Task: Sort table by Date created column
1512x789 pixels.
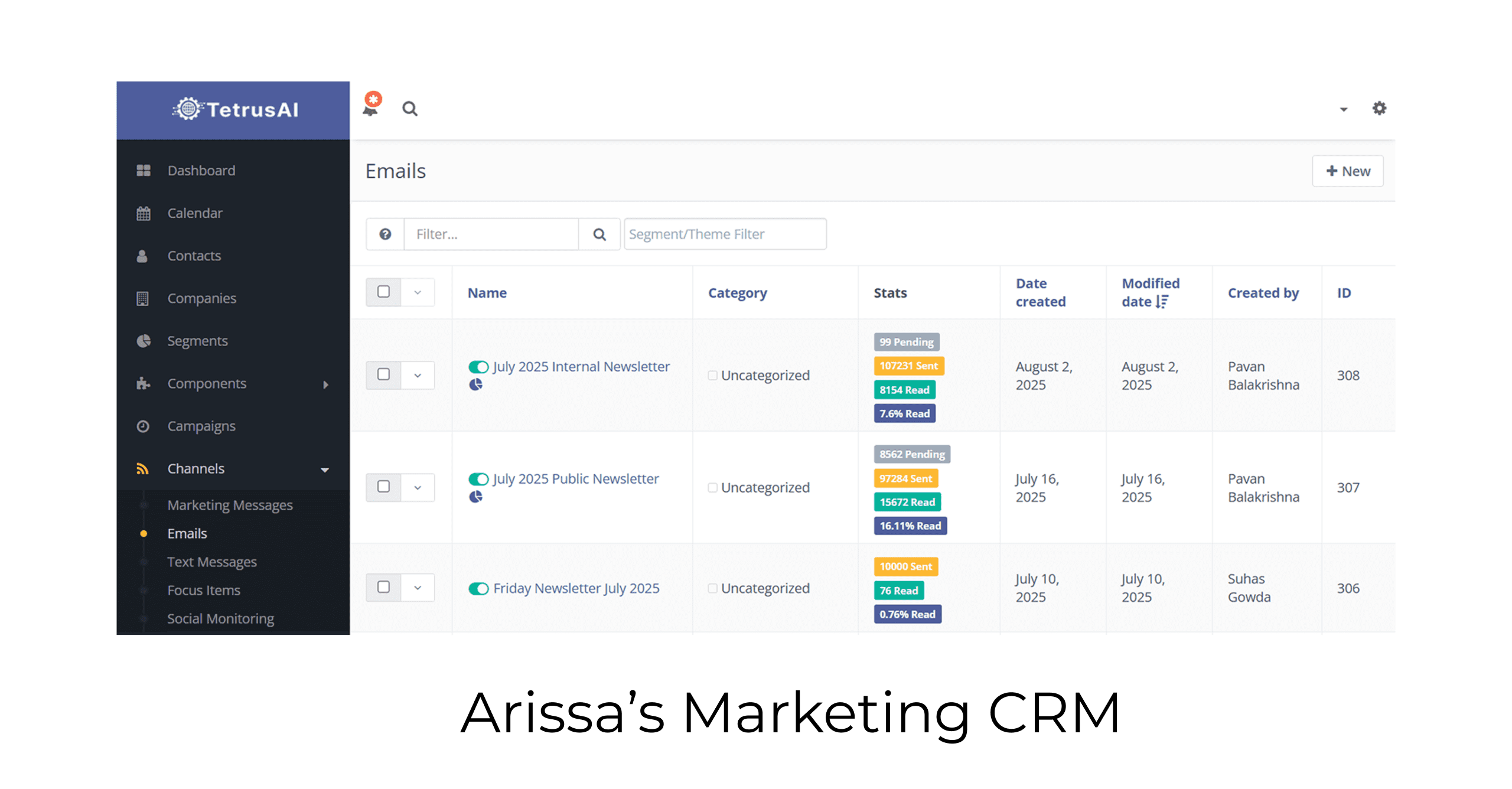Action: (1040, 292)
